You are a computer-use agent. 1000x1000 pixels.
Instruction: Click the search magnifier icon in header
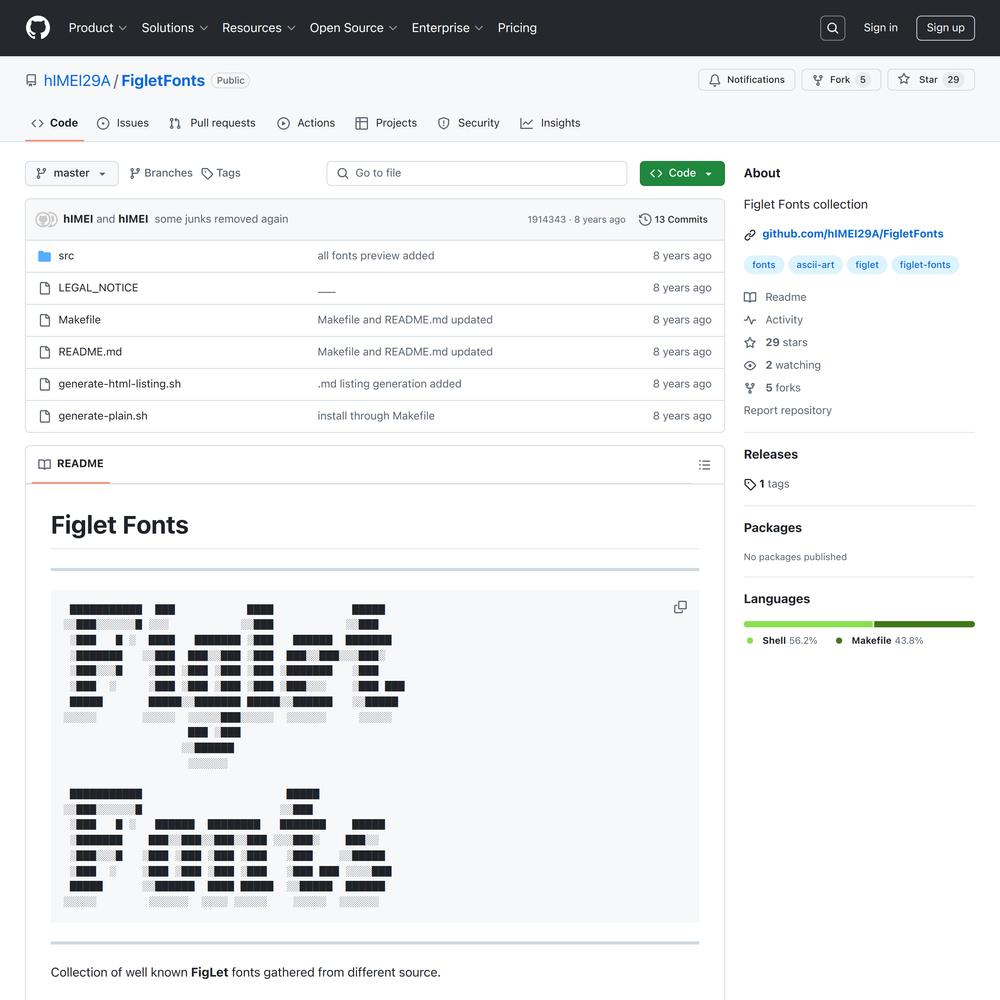pyautogui.click(x=832, y=28)
